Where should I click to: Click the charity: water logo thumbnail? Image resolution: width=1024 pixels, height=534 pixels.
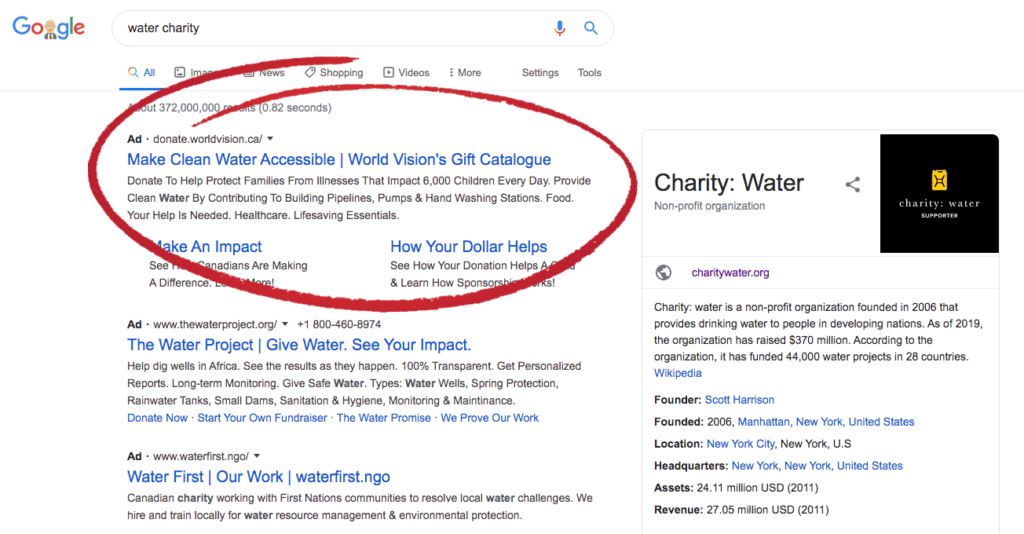(x=938, y=193)
